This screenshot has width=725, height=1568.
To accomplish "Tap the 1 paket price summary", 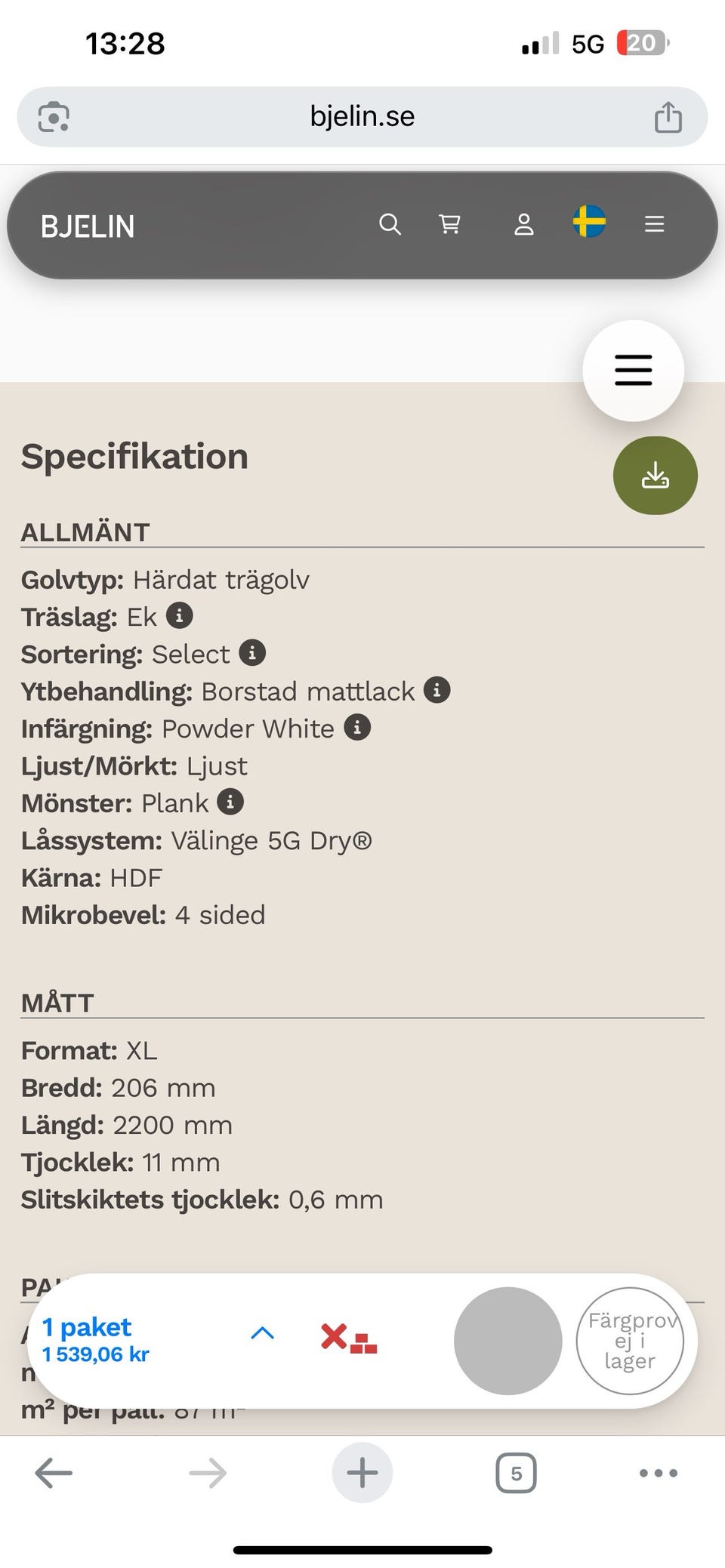I will coord(96,1340).
